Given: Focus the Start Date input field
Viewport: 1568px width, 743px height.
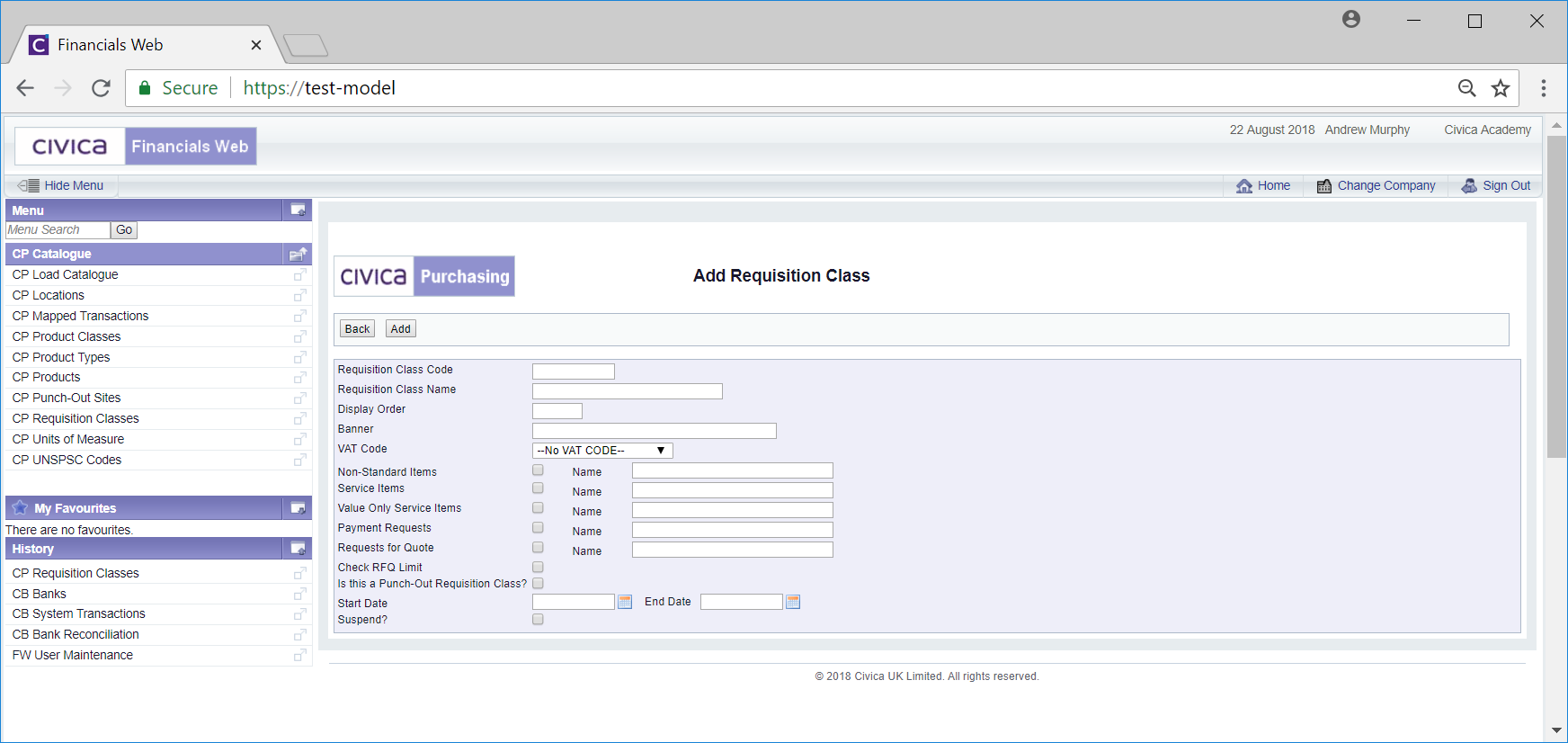Looking at the screenshot, I should point(574,602).
